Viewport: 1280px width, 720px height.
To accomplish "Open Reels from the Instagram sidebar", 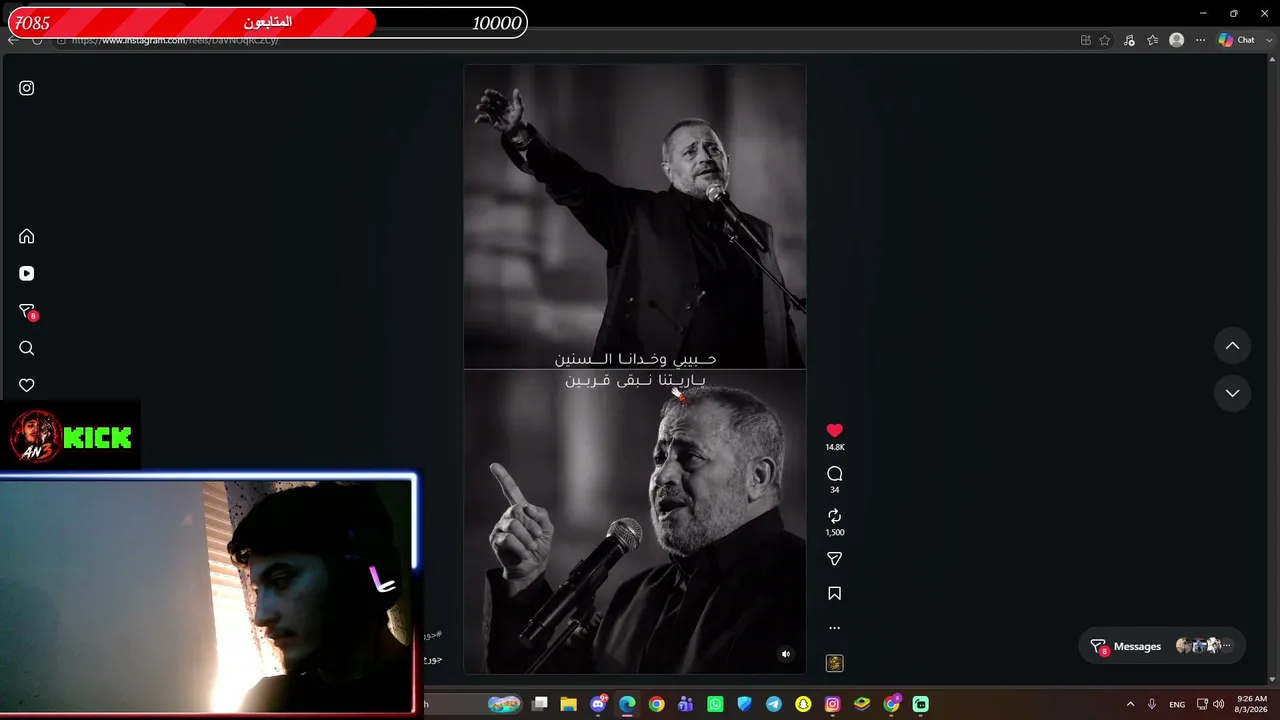I will [x=27, y=273].
